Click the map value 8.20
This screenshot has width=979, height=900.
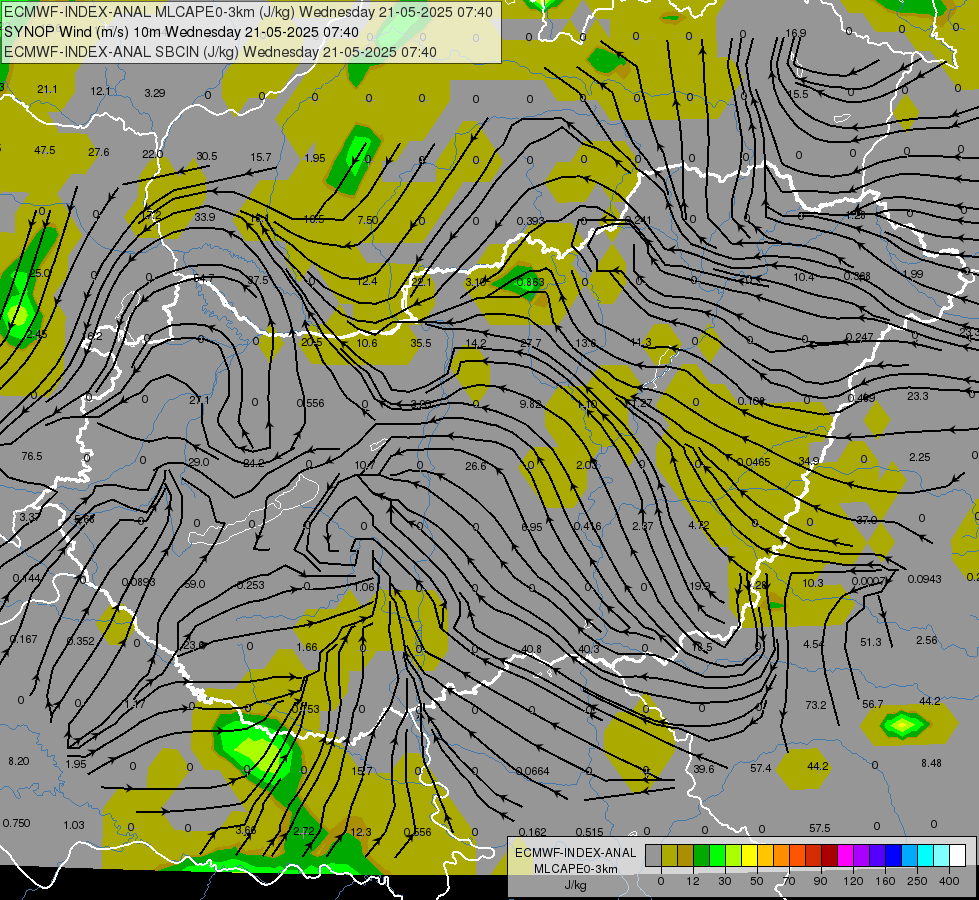click(x=19, y=761)
